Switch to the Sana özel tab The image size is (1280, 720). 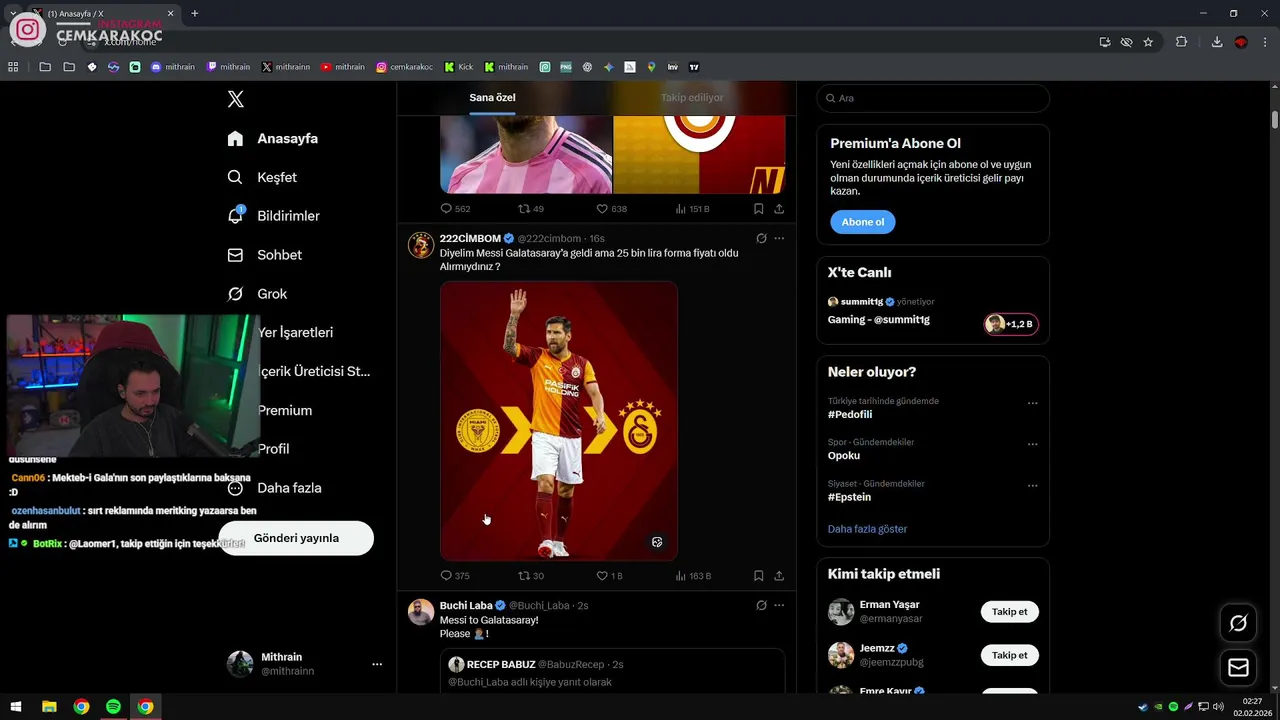click(492, 98)
